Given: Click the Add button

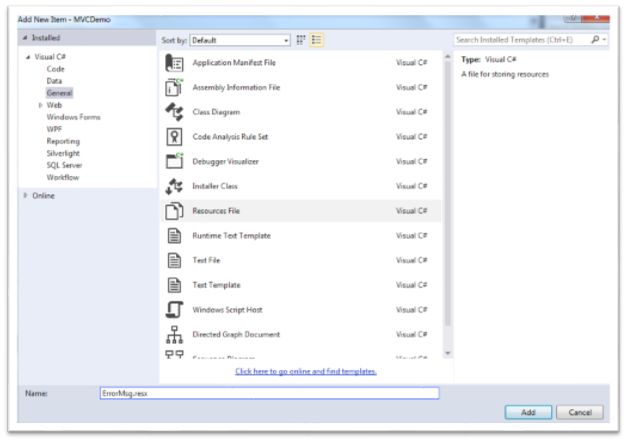Looking at the screenshot, I should tap(528, 412).
